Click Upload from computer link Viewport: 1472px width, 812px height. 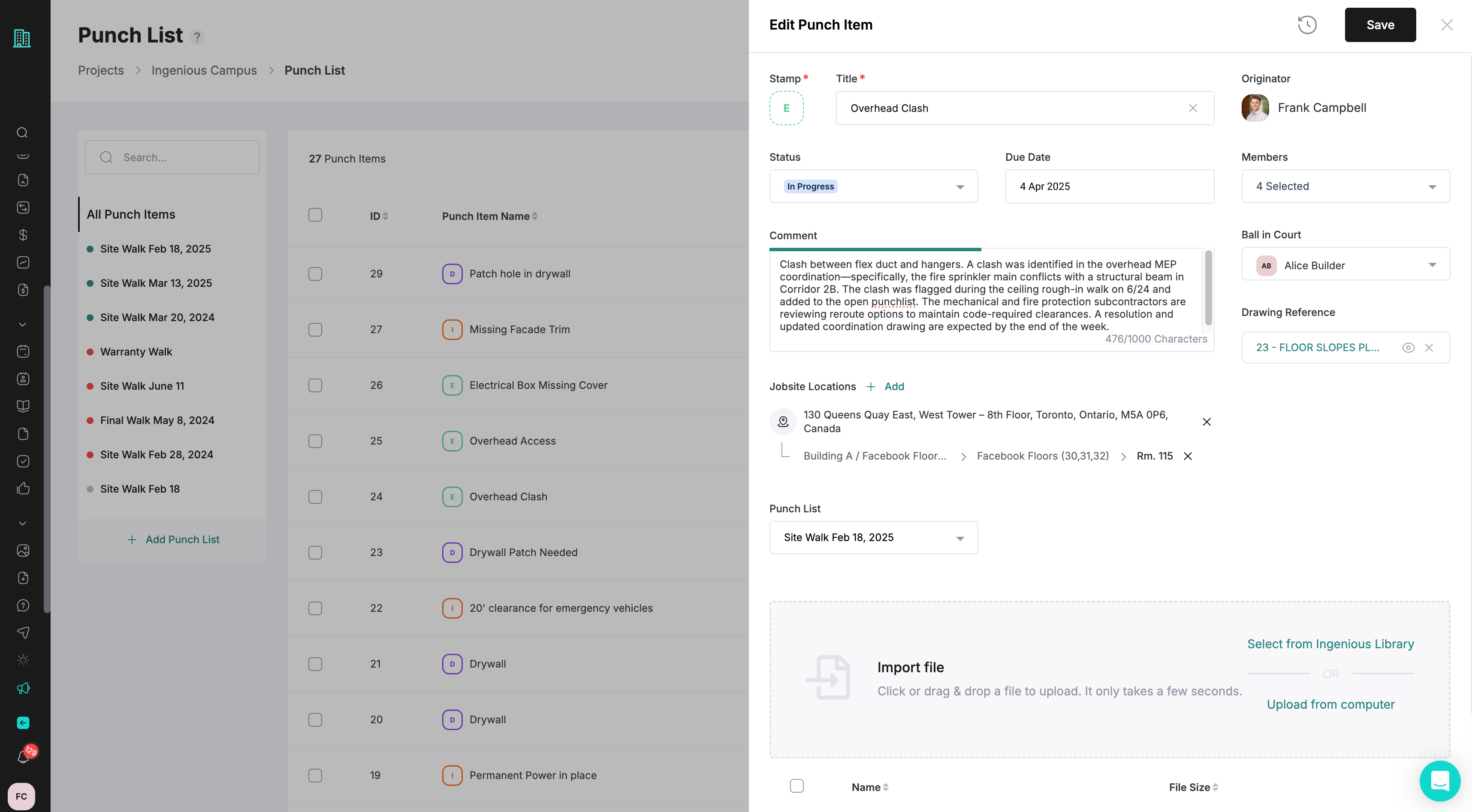pyautogui.click(x=1330, y=704)
